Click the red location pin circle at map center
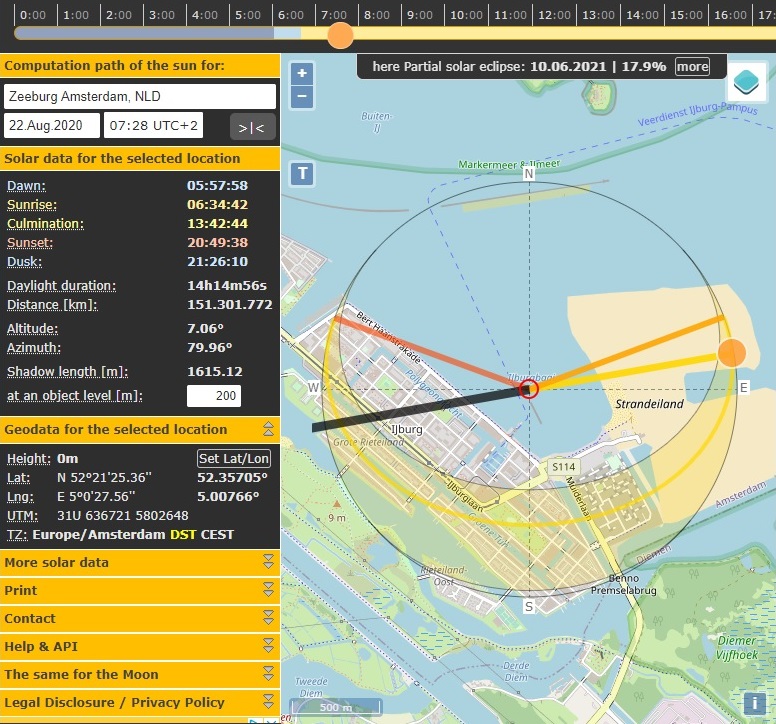Image resolution: width=776 pixels, height=724 pixels. point(530,389)
